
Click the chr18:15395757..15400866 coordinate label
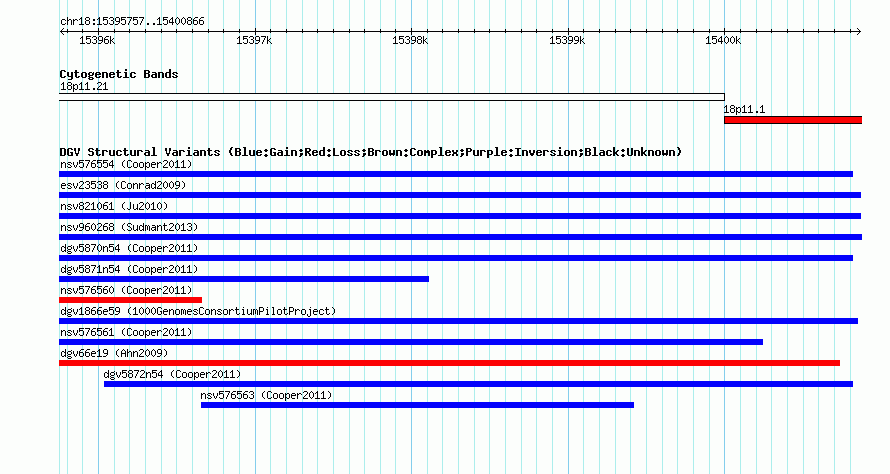[132, 22]
